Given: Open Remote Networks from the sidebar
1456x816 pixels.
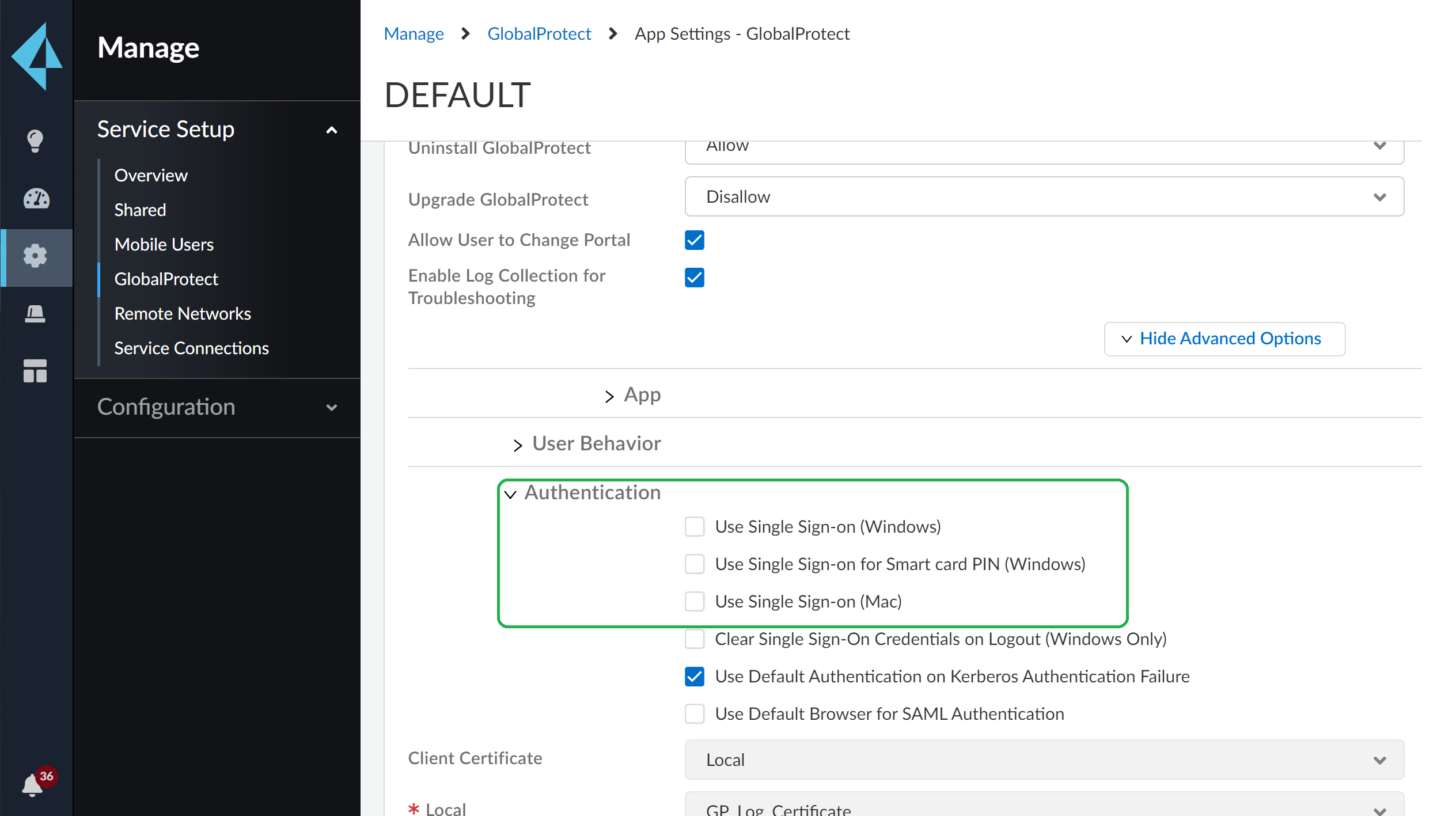Looking at the screenshot, I should (x=183, y=313).
